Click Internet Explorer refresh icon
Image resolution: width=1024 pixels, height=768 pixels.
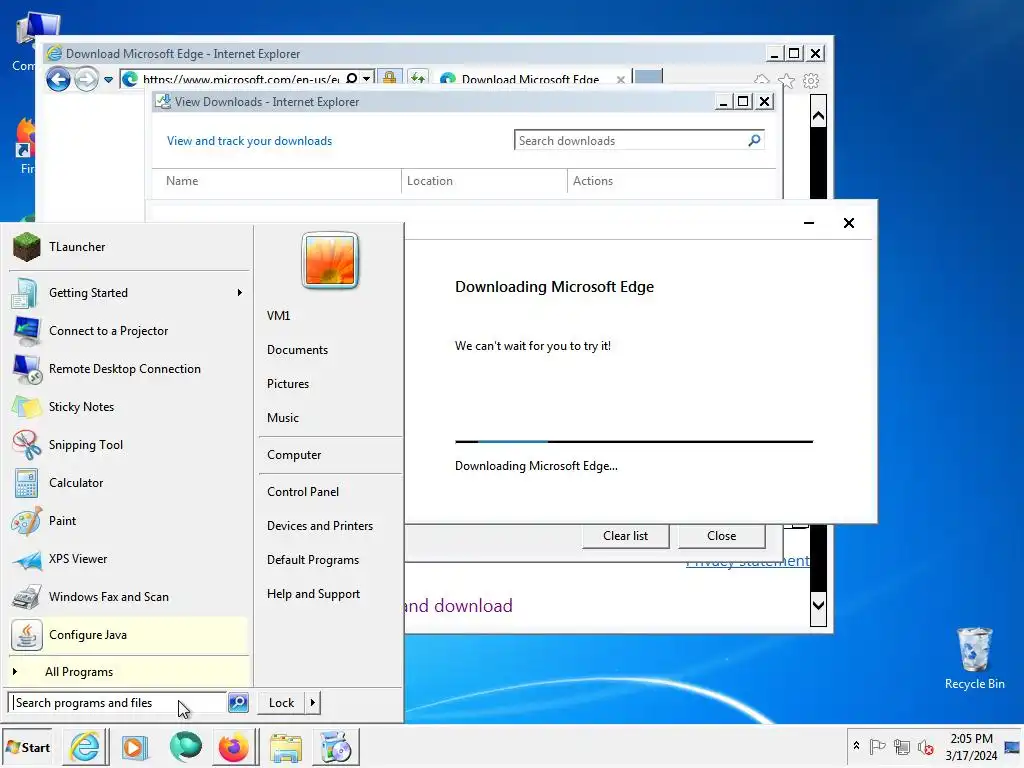(418, 78)
